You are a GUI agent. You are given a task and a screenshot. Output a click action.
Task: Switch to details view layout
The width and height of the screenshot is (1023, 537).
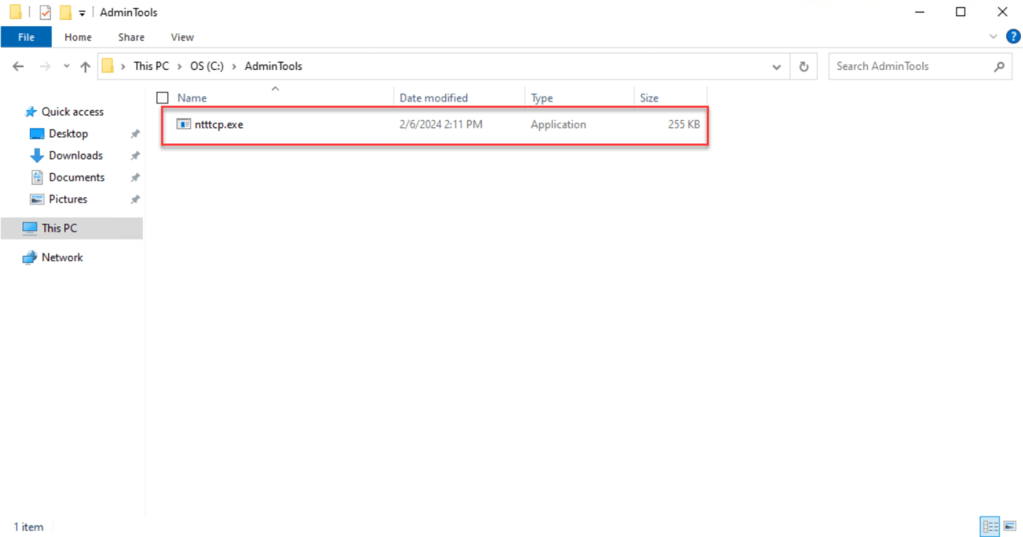tap(989, 526)
